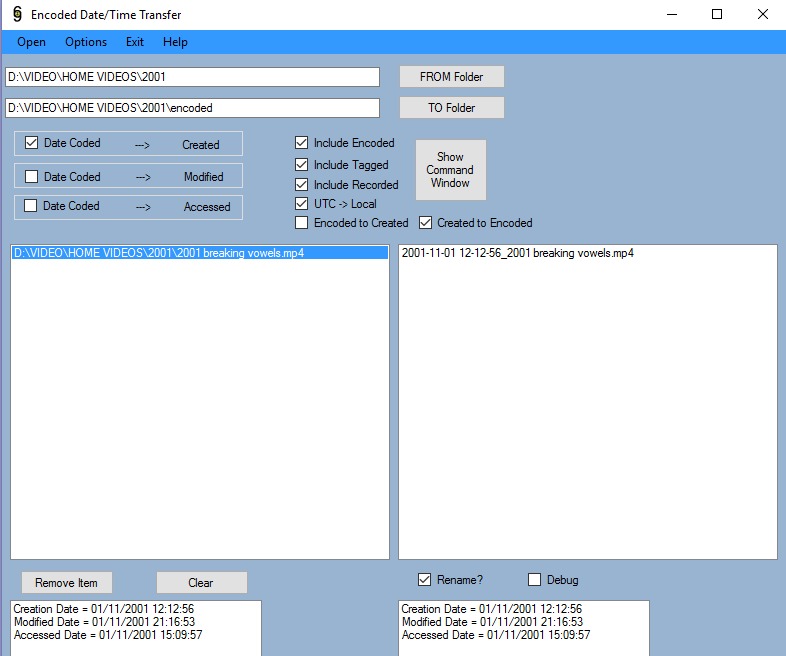
Task: Open the Help menu
Action: tap(175, 42)
